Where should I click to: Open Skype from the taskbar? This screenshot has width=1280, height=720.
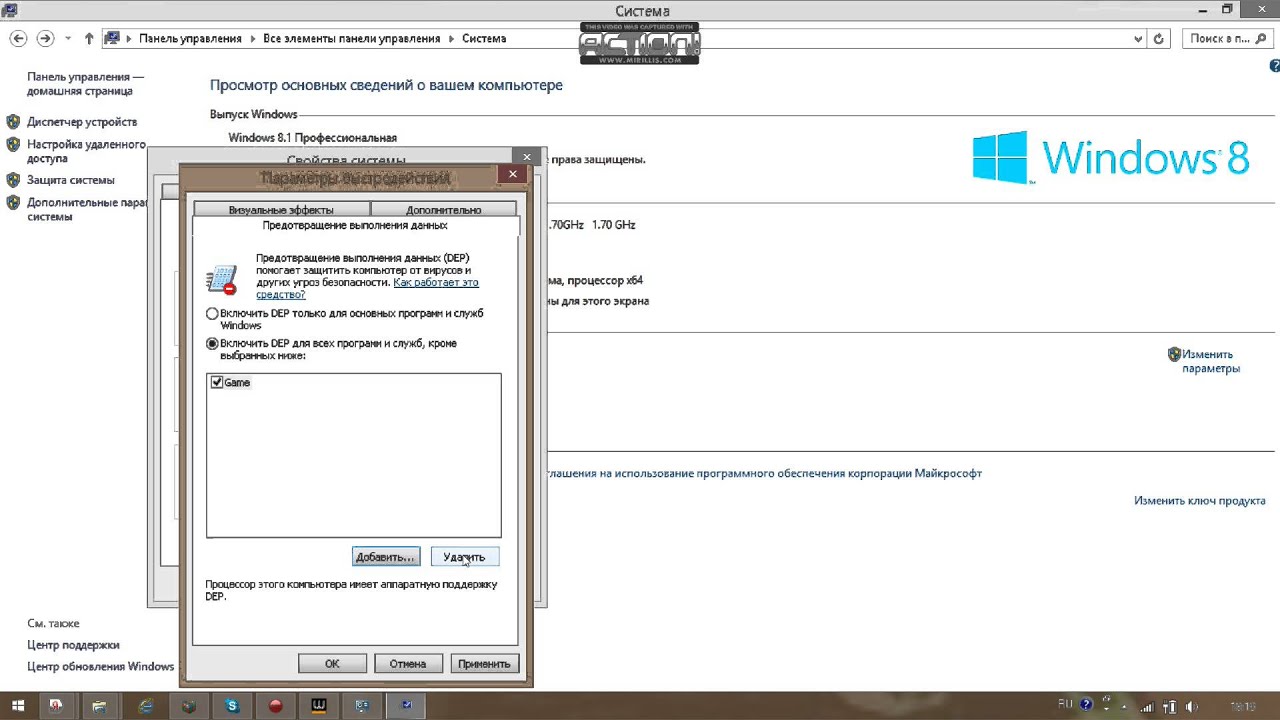click(x=233, y=705)
